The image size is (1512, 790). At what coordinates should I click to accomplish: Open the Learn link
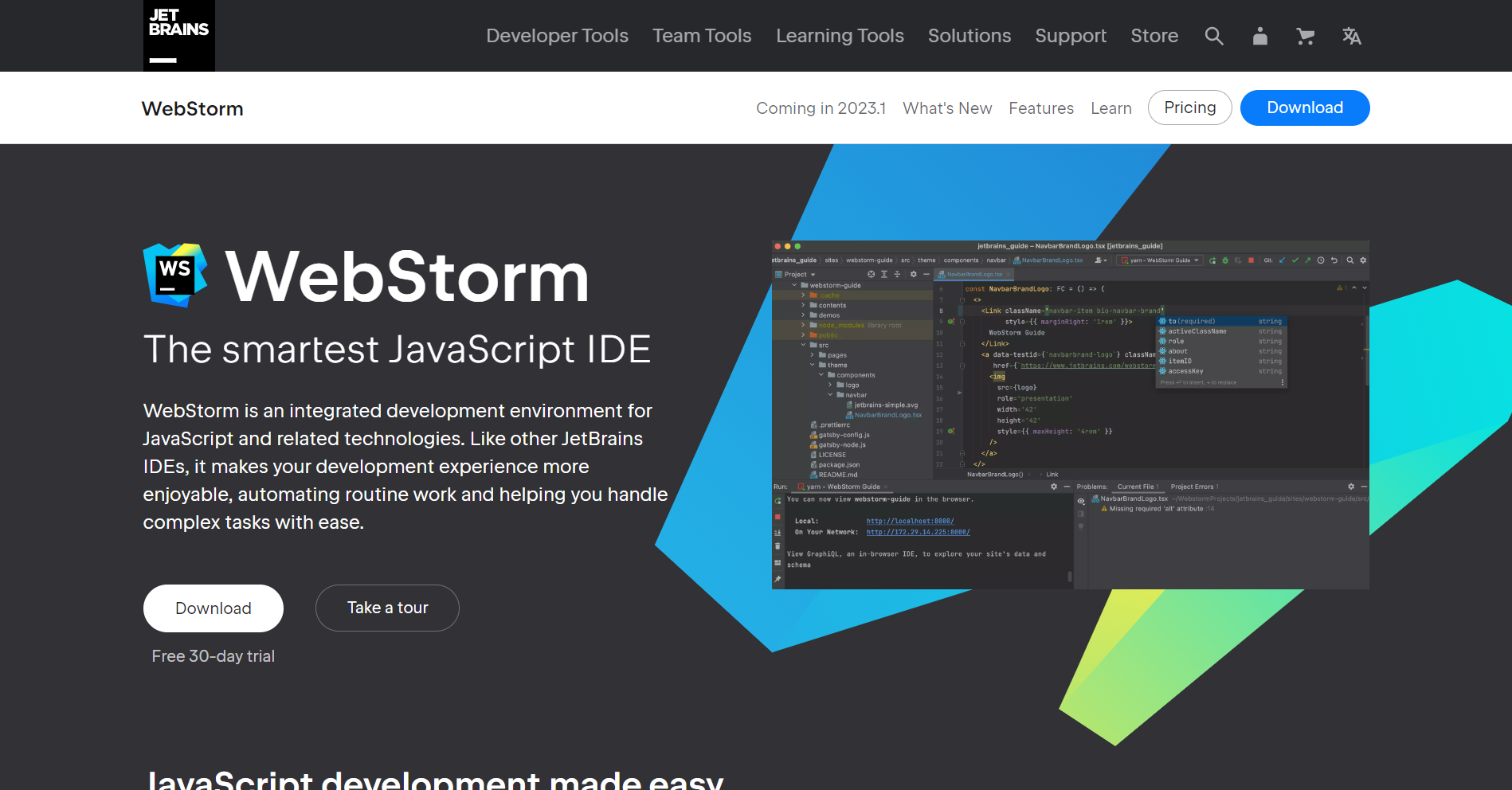coord(1111,108)
